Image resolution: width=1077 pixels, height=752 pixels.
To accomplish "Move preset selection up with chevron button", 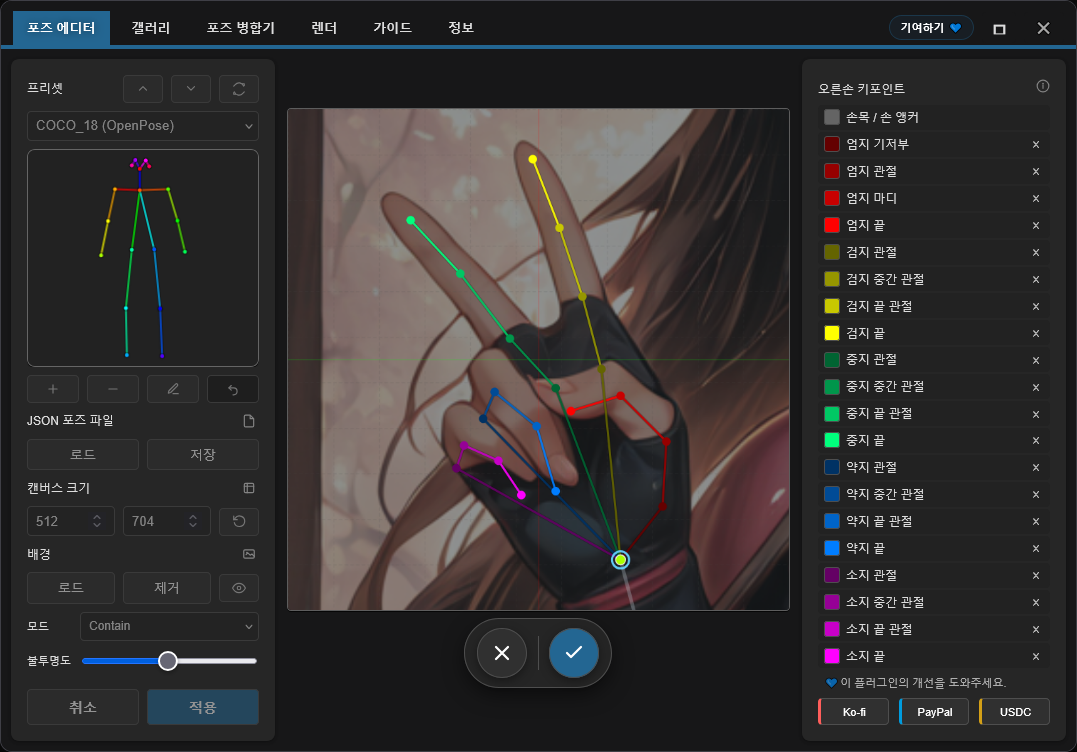I will point(143,89).
